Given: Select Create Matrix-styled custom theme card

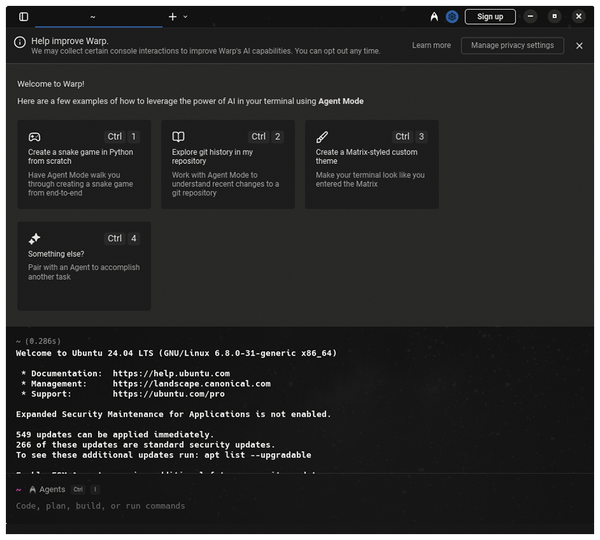Looking at the screenshot, I should (x=371, y=164).
